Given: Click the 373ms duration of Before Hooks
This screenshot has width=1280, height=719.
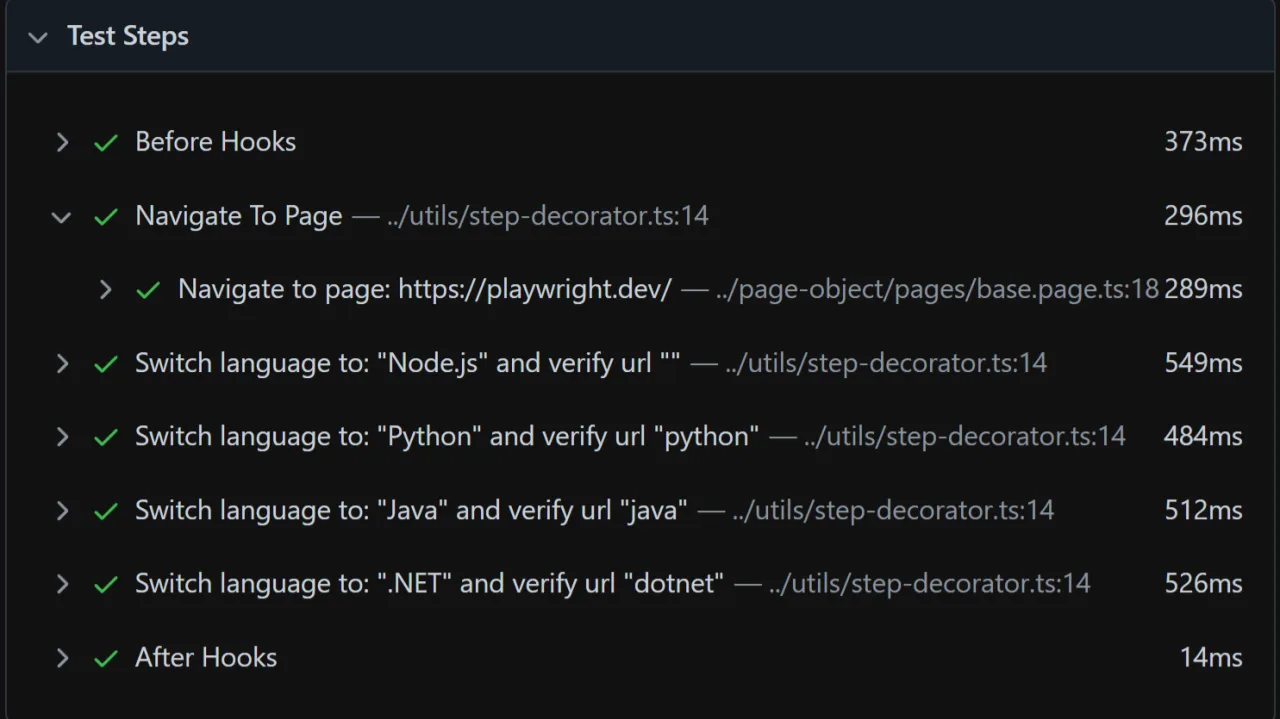Looking at the screenshot, I should [x=1203, y=142].
